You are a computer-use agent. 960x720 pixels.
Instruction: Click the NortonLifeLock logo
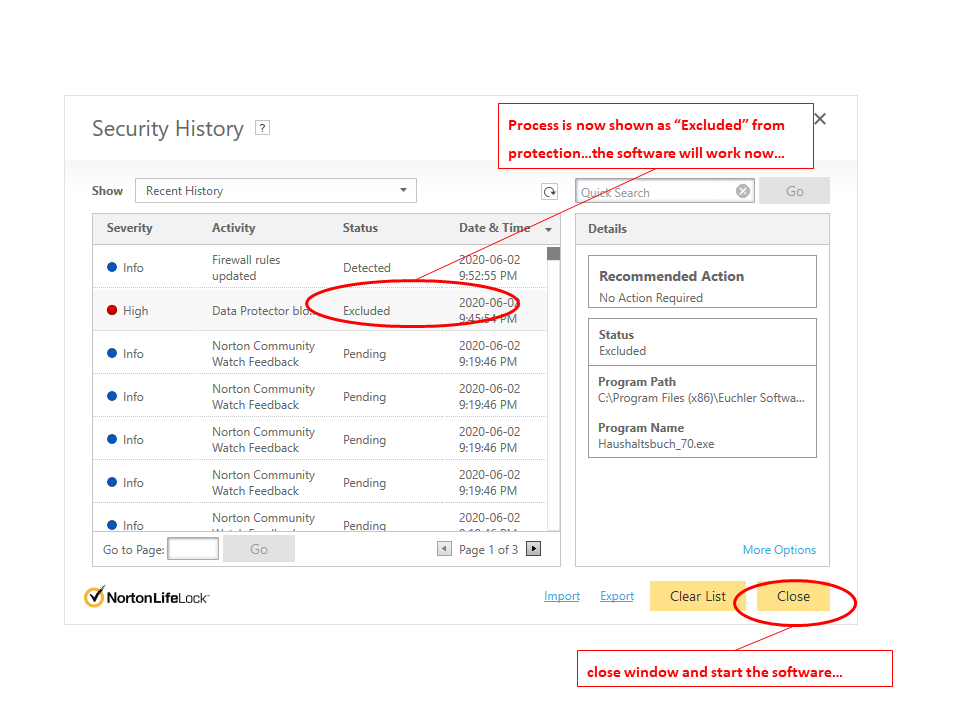(x=146, y=597)
